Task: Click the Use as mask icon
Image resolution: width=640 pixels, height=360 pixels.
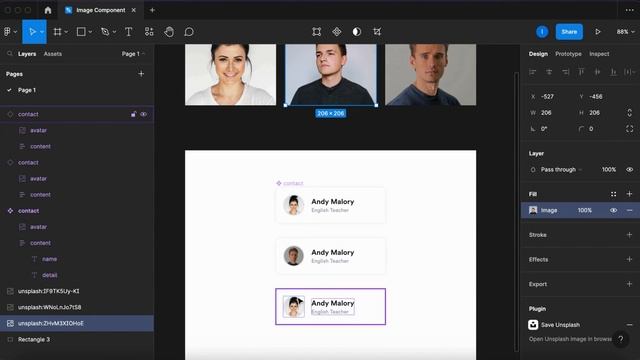Action: click(x=357, y=32)
